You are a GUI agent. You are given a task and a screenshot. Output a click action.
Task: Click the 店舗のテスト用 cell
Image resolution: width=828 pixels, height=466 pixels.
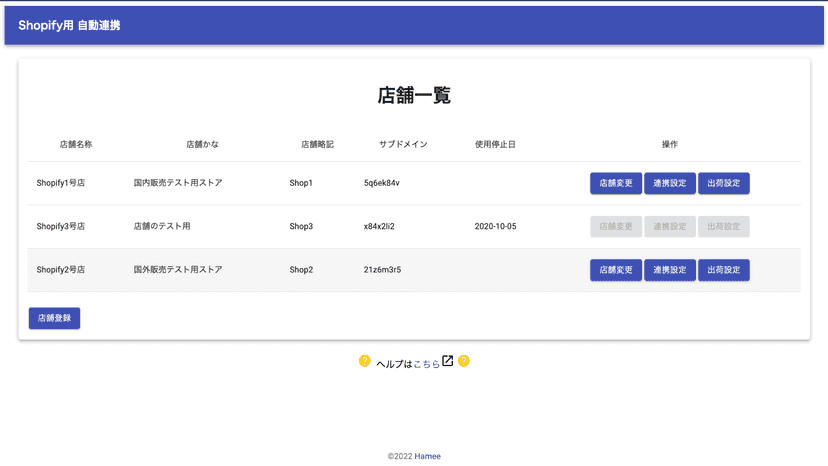point(162,226)
